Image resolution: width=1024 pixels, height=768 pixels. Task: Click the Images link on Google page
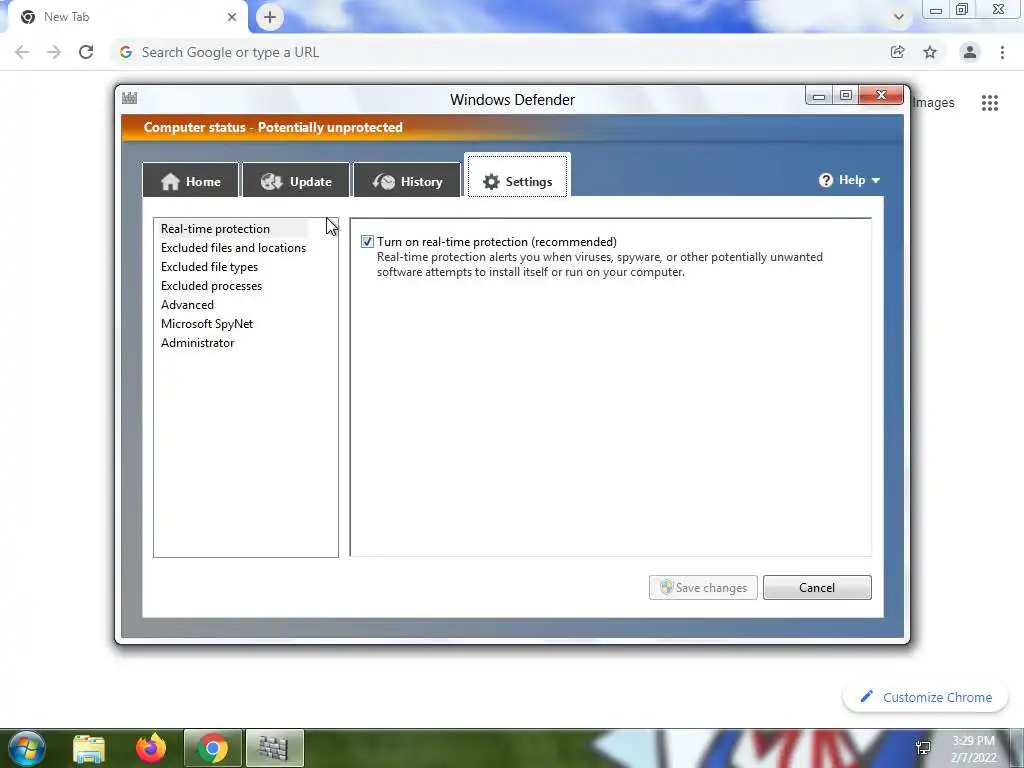point(933,103)
